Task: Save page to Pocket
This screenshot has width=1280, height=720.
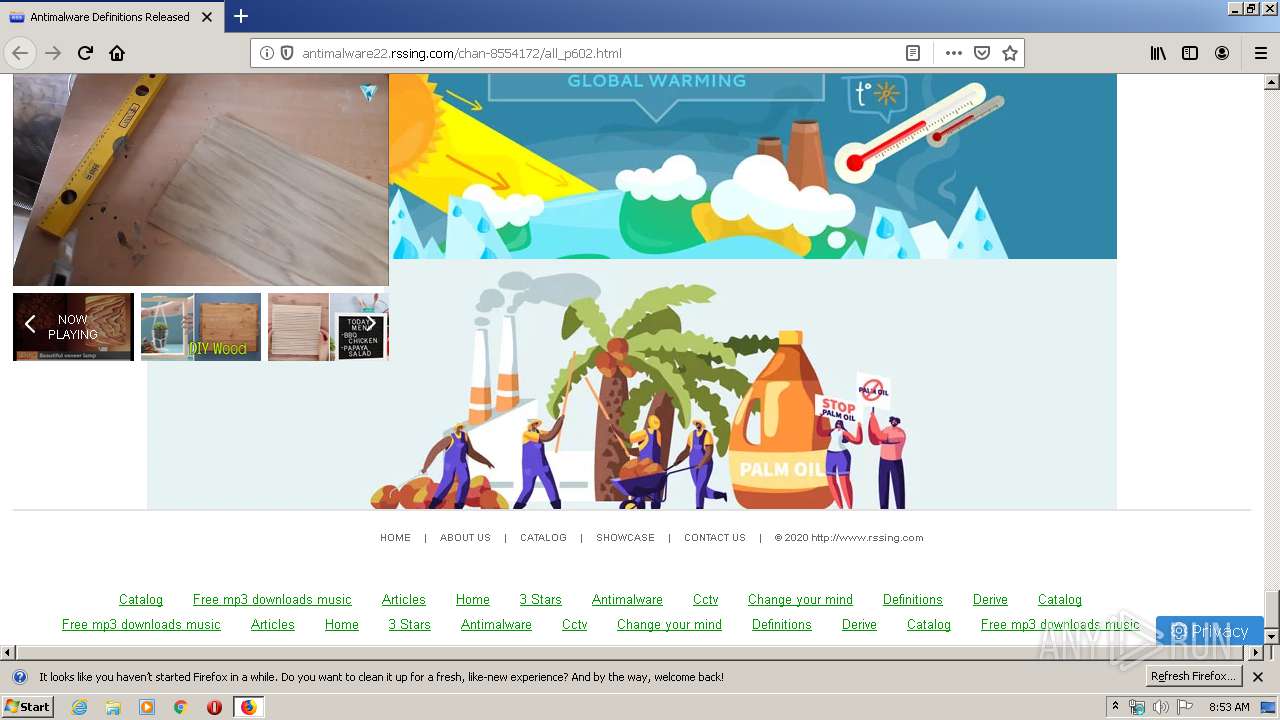Action: [982, 53]
